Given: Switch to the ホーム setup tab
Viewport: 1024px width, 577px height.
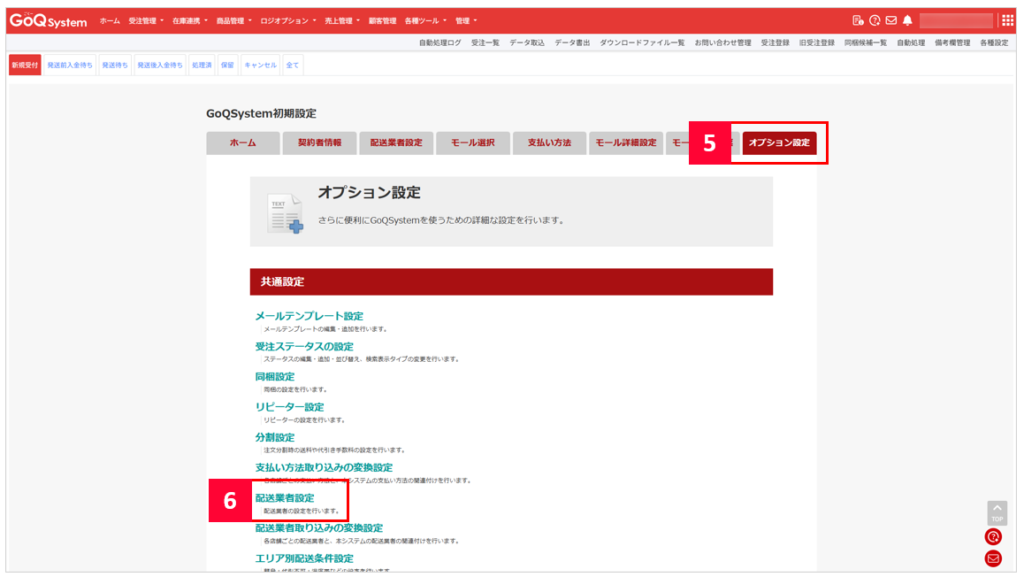Looking at the screenshot, I should 243,142.
